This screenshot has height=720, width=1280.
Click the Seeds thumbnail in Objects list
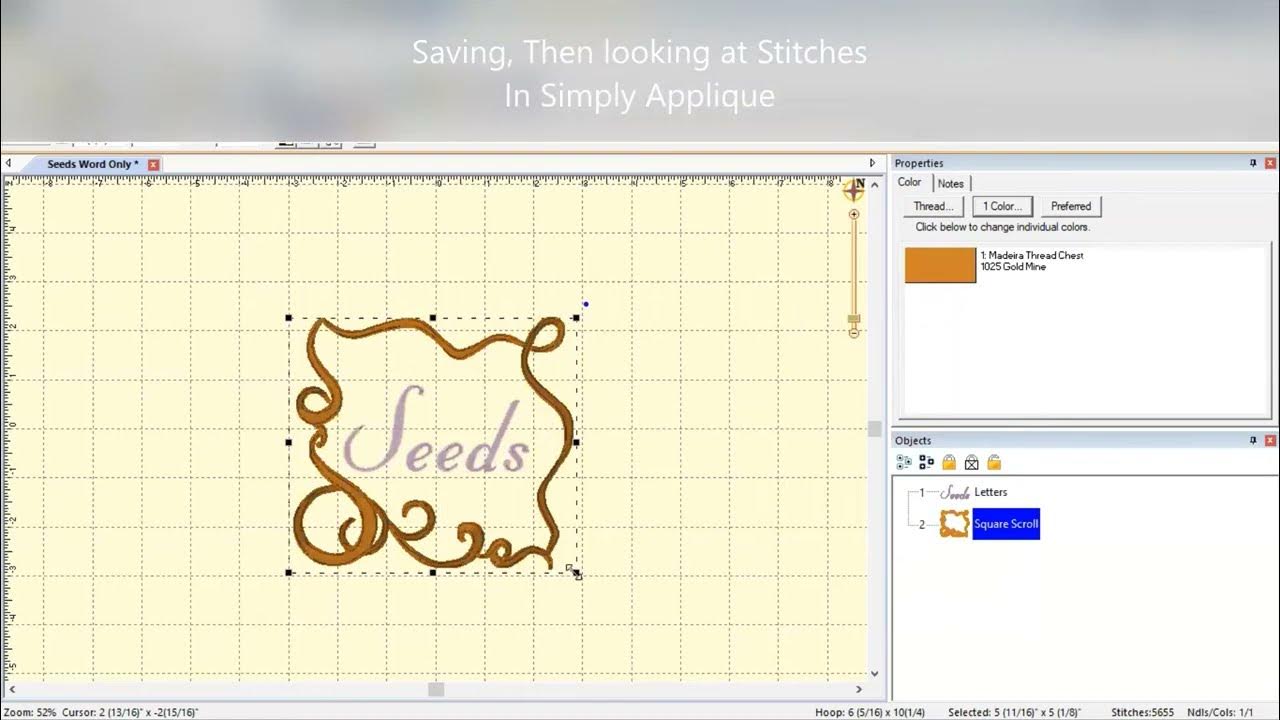[956, 492]
